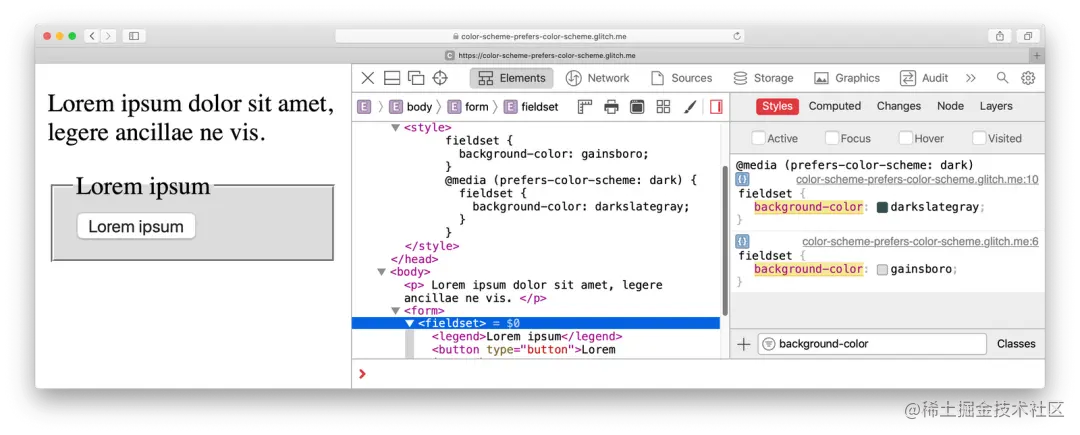Show more inspector tabs with the double chevron
This screenshot has width=1080, height=435.
coord(971,78)
